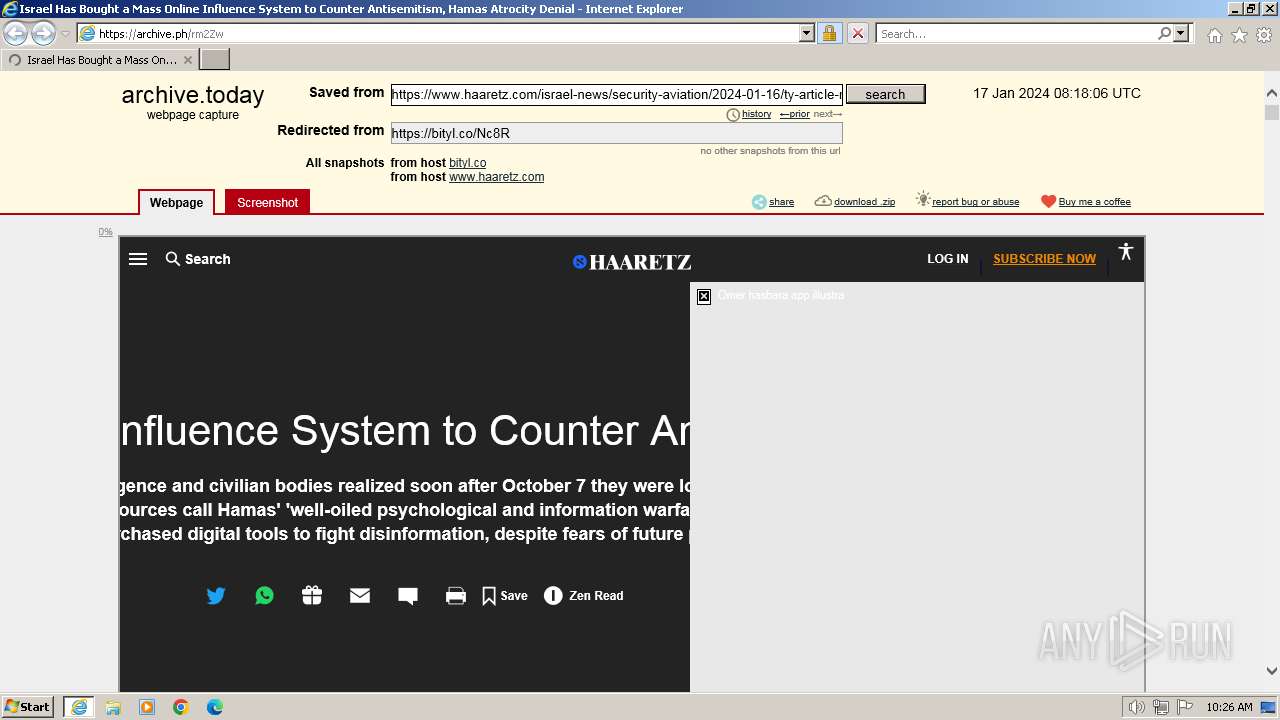
Task: Click the browser Search box
Action: tap(1016, 33)
